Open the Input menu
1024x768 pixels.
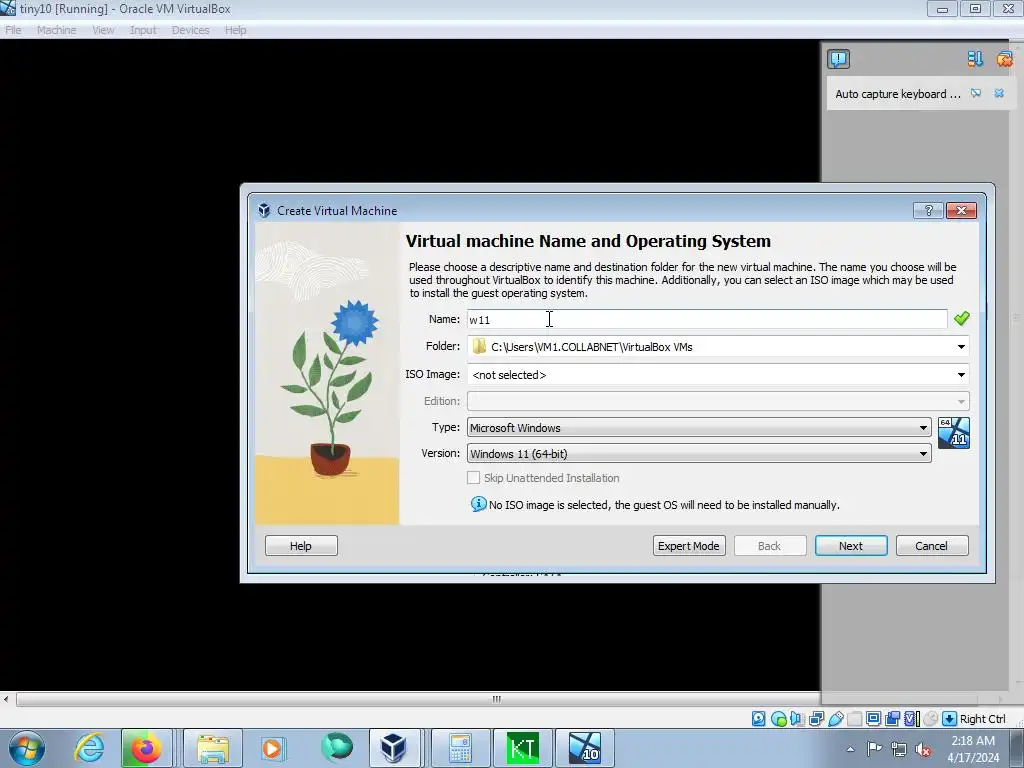coord(143,30)
